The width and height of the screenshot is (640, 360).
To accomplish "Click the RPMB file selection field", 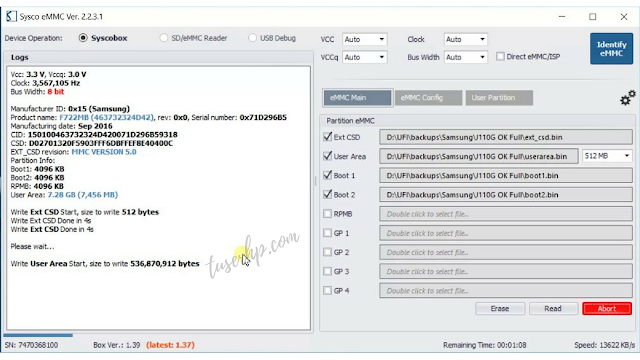I will point(506,214).
